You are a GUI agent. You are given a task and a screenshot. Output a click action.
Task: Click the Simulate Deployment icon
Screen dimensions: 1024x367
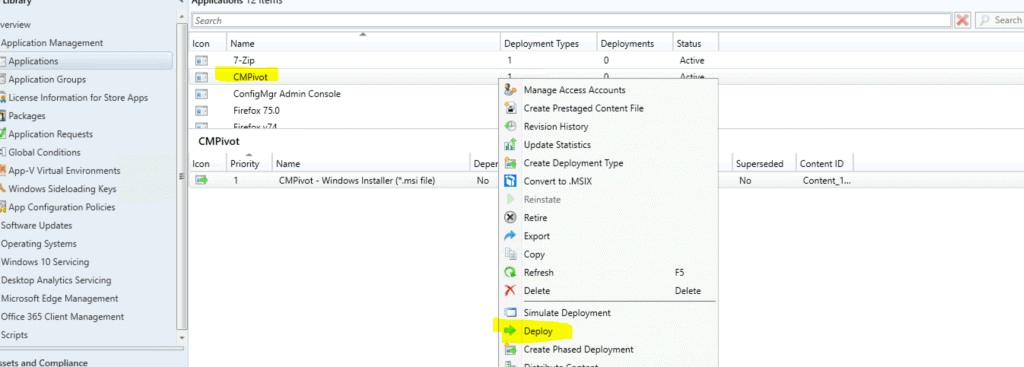(511, 313)
